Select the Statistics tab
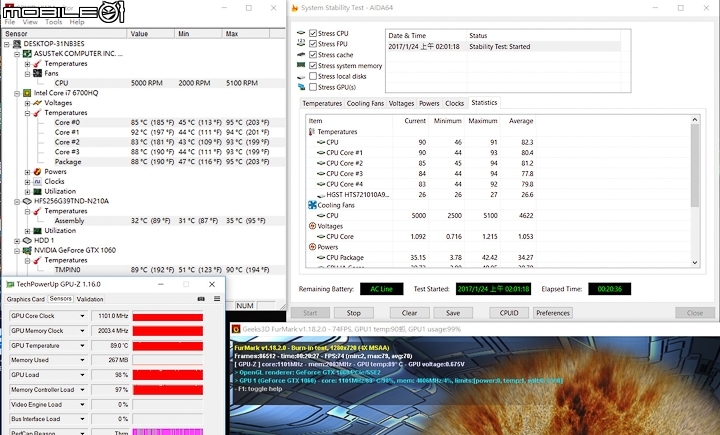This screenshot has height=435, width=720. click(x=484, y=102)
